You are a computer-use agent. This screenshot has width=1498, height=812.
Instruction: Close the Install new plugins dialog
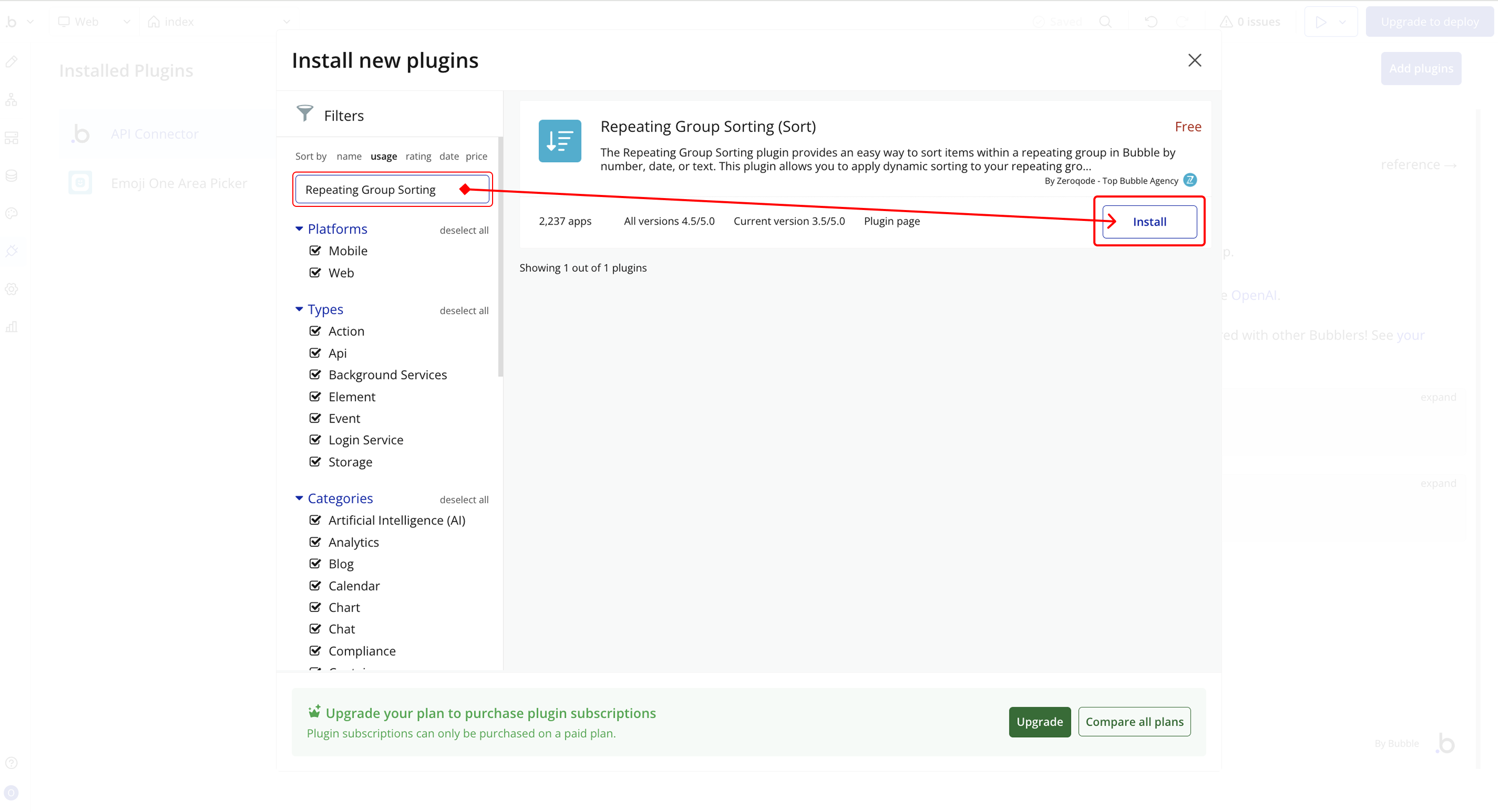[x=1194, y=60]
